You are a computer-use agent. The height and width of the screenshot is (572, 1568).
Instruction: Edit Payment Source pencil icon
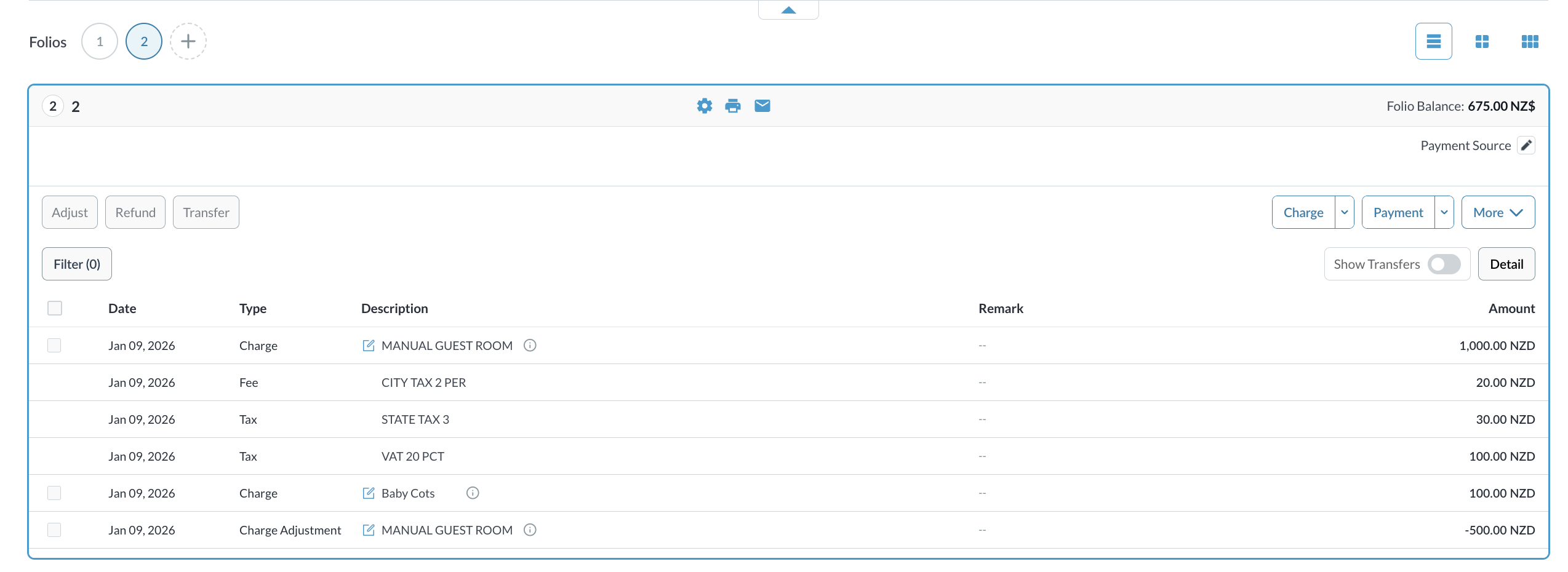(x=1526, y=145)
